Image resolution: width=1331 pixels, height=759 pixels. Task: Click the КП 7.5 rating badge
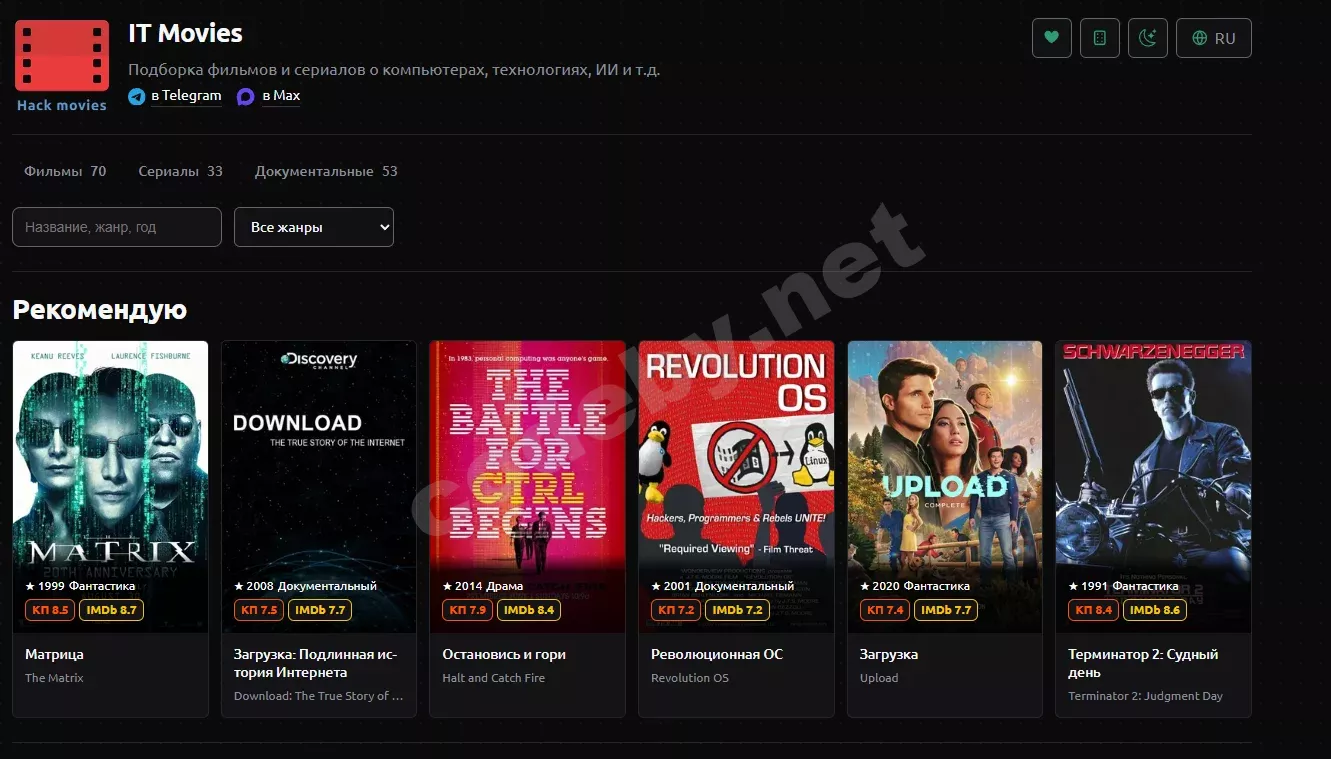258,610
